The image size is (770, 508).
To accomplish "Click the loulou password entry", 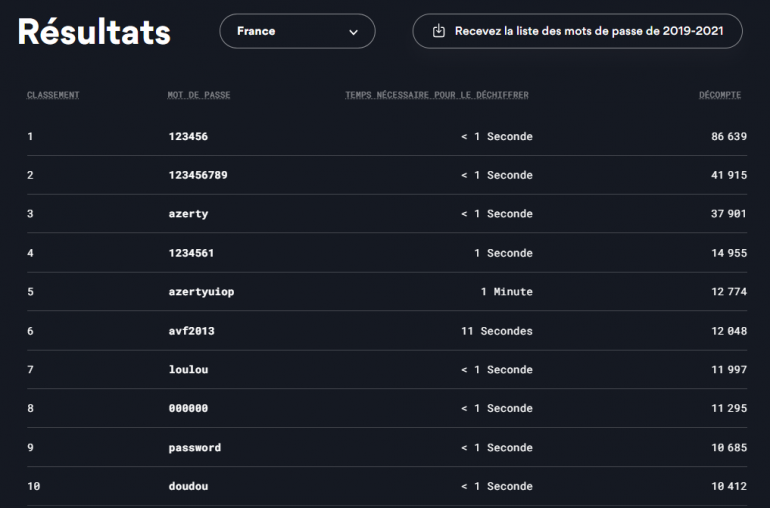I will pyautogui.click(x=188, y=370).
